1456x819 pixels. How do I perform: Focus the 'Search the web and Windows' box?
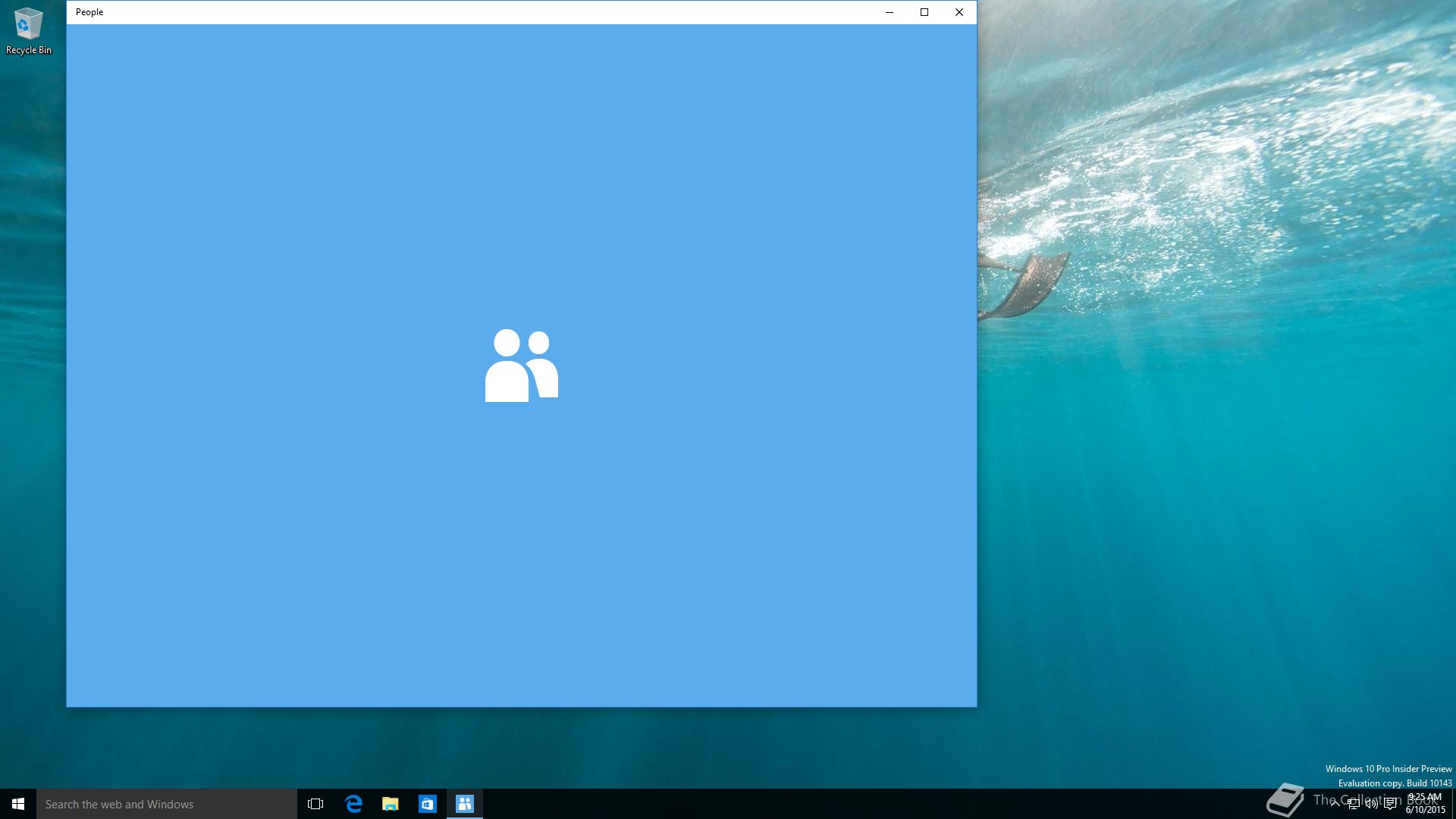click(167, 804)
